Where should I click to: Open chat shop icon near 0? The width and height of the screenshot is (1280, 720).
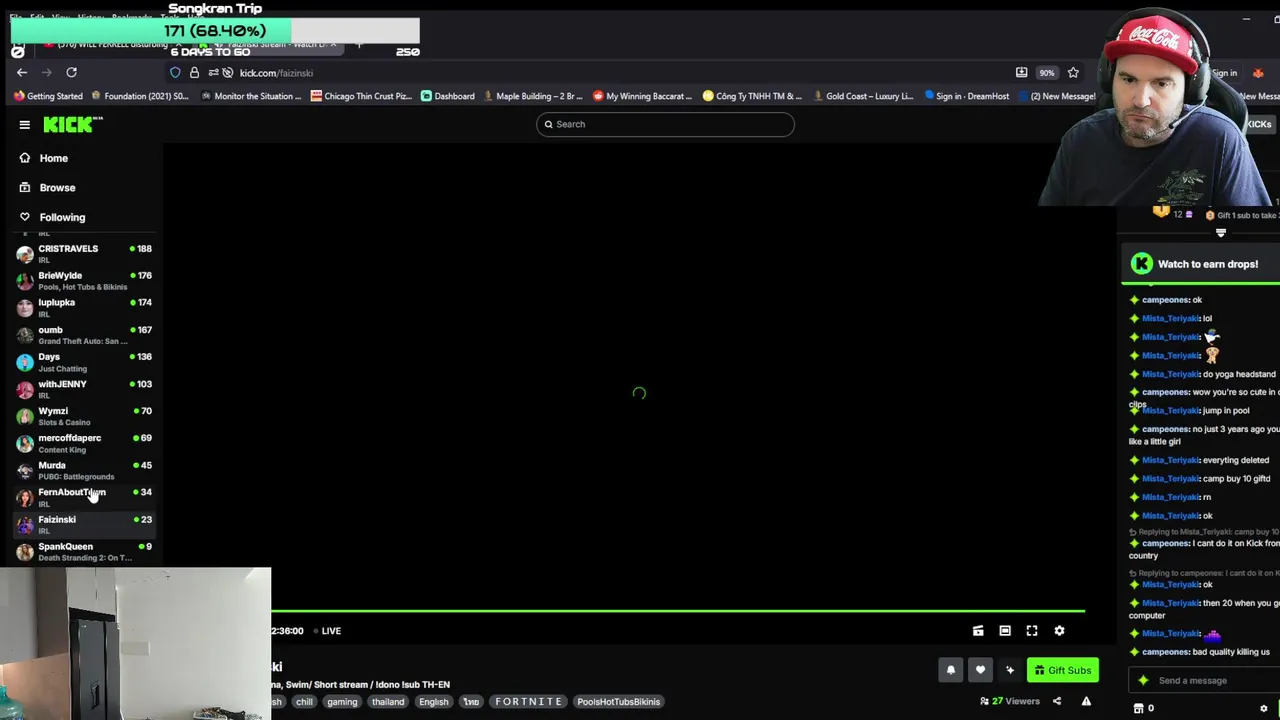(x=1138, y=709)
